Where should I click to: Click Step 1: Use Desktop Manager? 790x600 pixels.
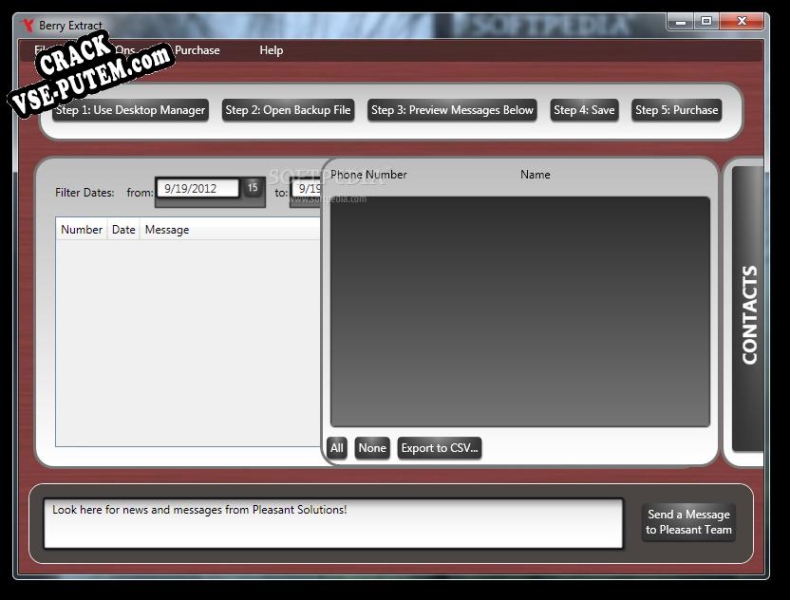click(130, 110)
